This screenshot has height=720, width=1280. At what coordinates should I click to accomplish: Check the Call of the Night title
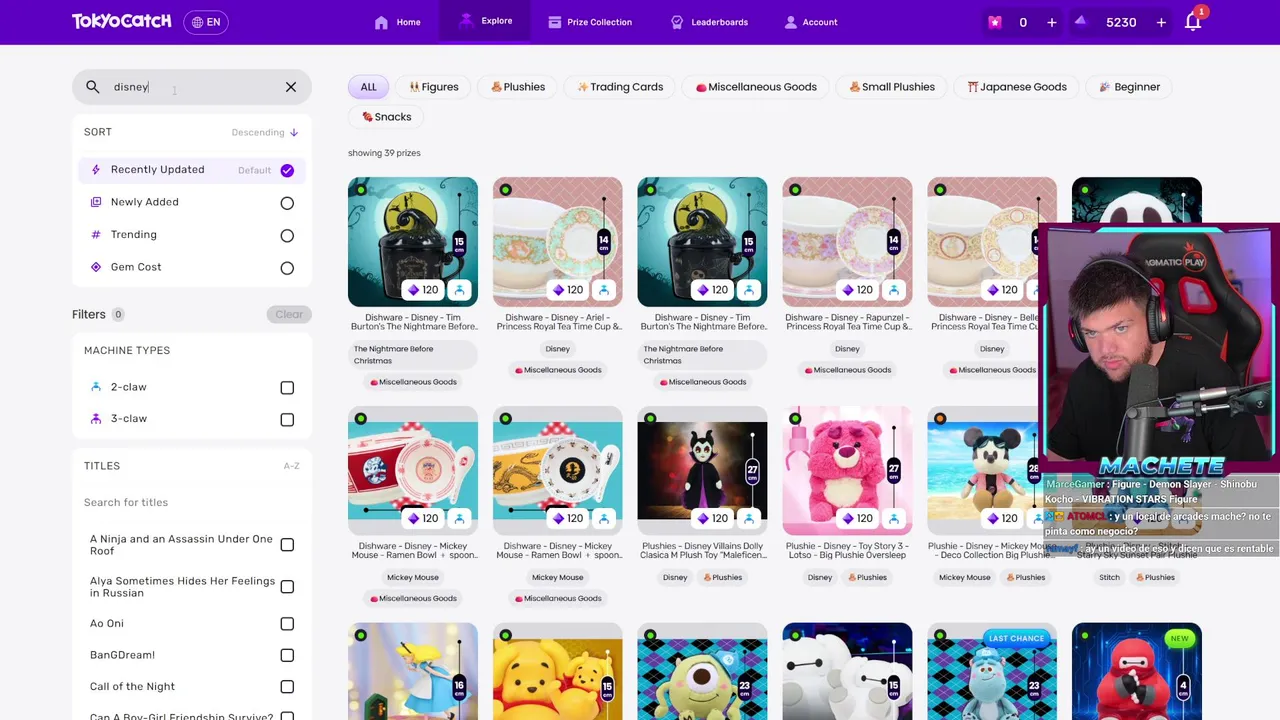(287, 687)
